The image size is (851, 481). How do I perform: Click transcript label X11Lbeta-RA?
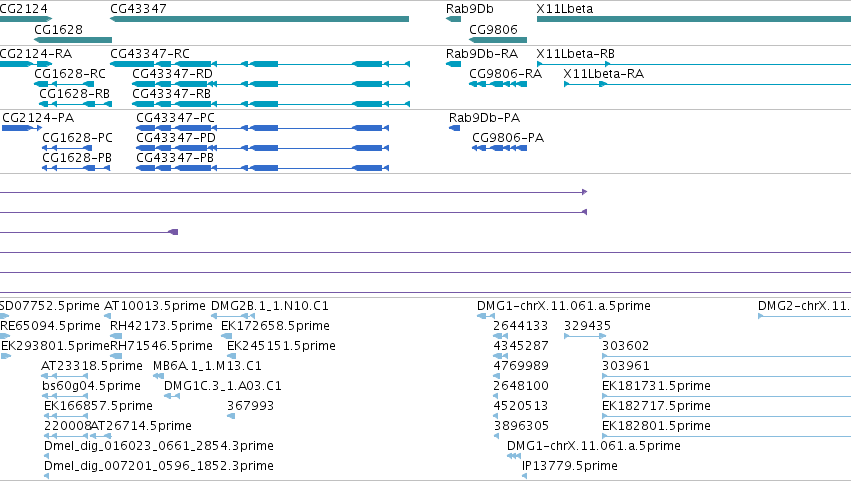pos(604,73)
